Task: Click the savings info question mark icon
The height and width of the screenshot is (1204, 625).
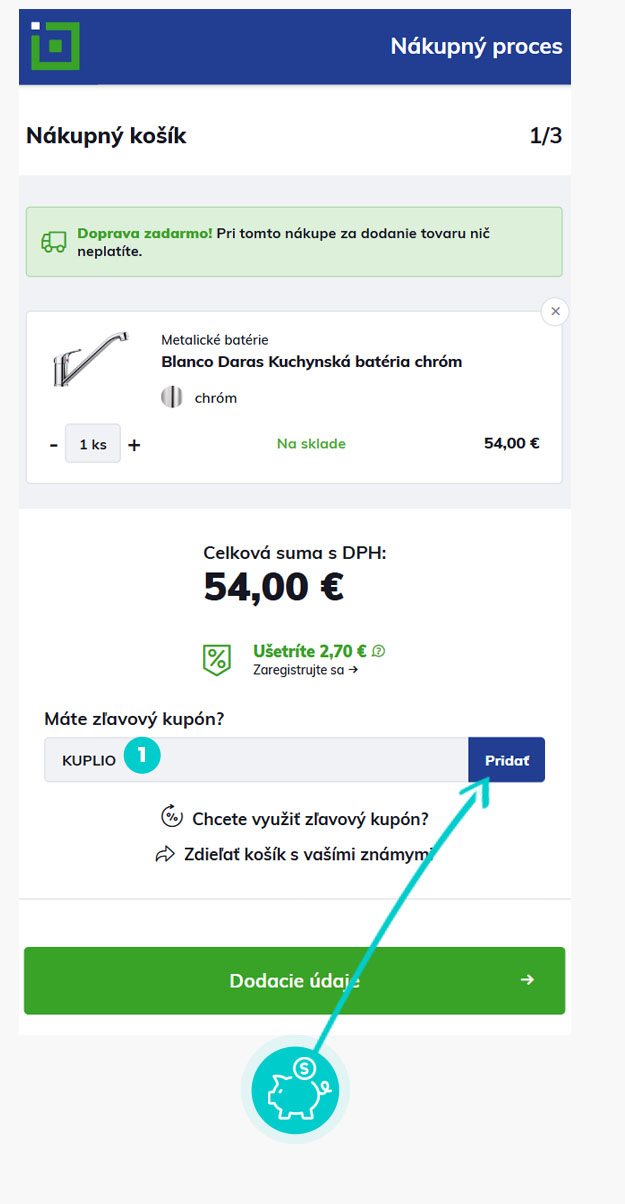Action: [378, 651]
